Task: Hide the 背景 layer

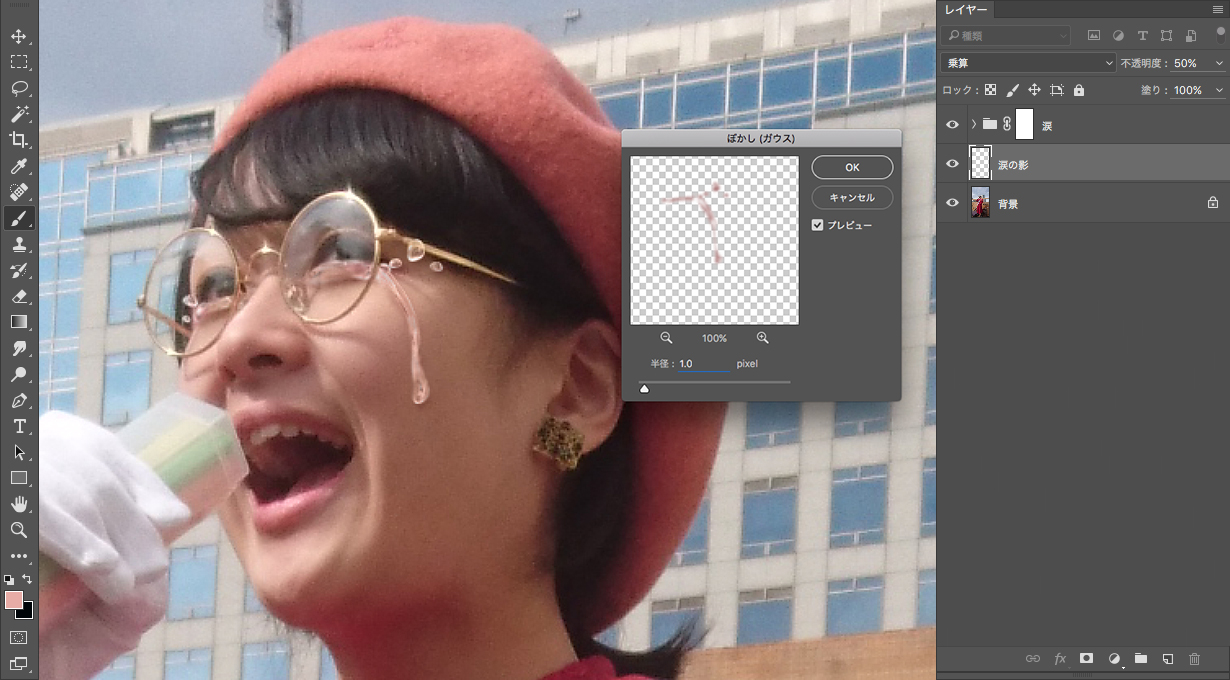Action: coord(952,203)
